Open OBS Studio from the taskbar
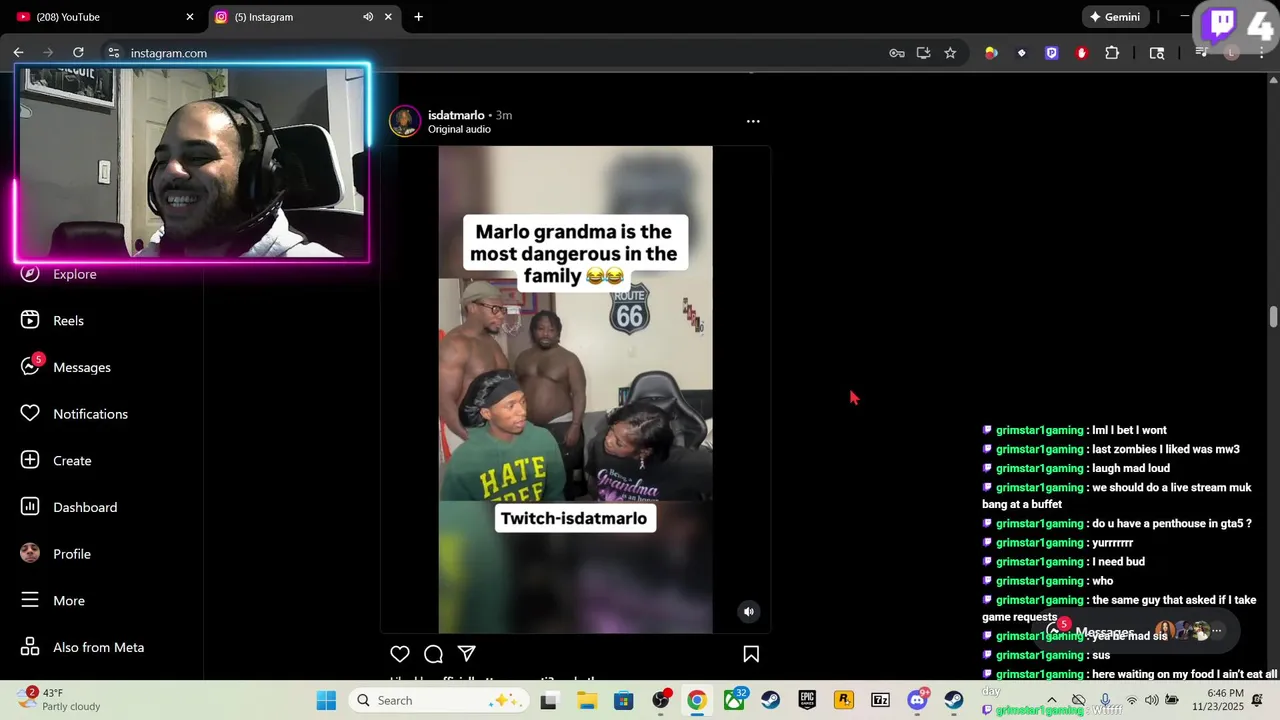 [x=660, y=700]
